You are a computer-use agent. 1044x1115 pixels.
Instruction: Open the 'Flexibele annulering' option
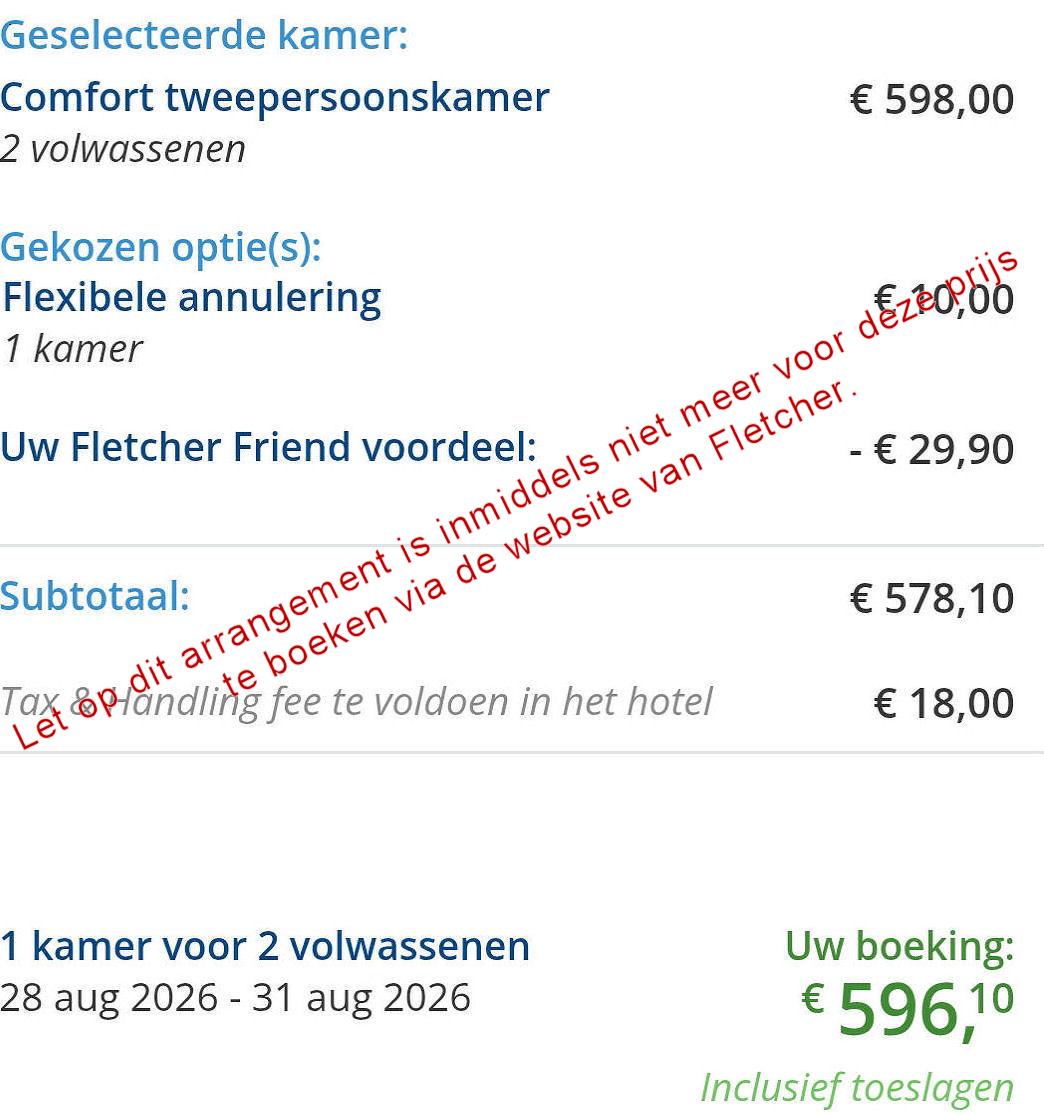pos(192,297)
